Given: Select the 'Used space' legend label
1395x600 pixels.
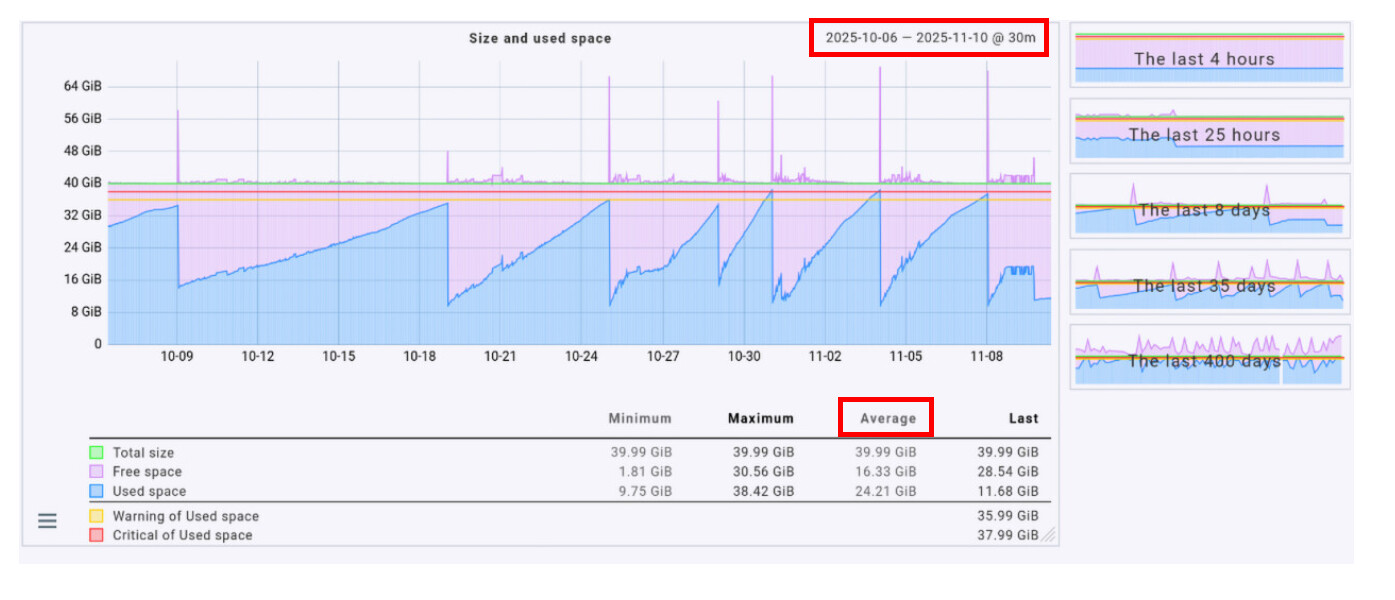Looking at the screenshot, I should (149, 491).
